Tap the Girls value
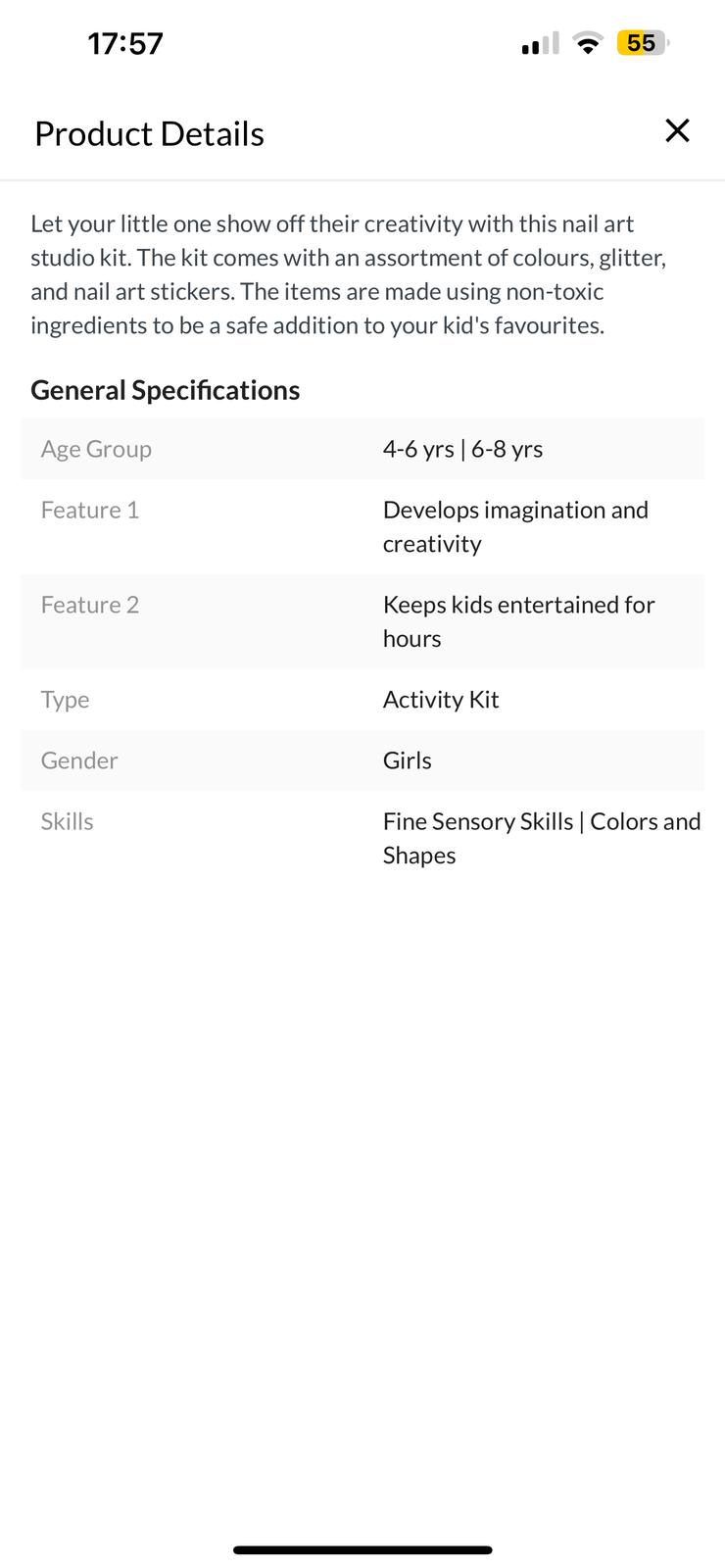The image size is (725, 1568). point(408,760)
